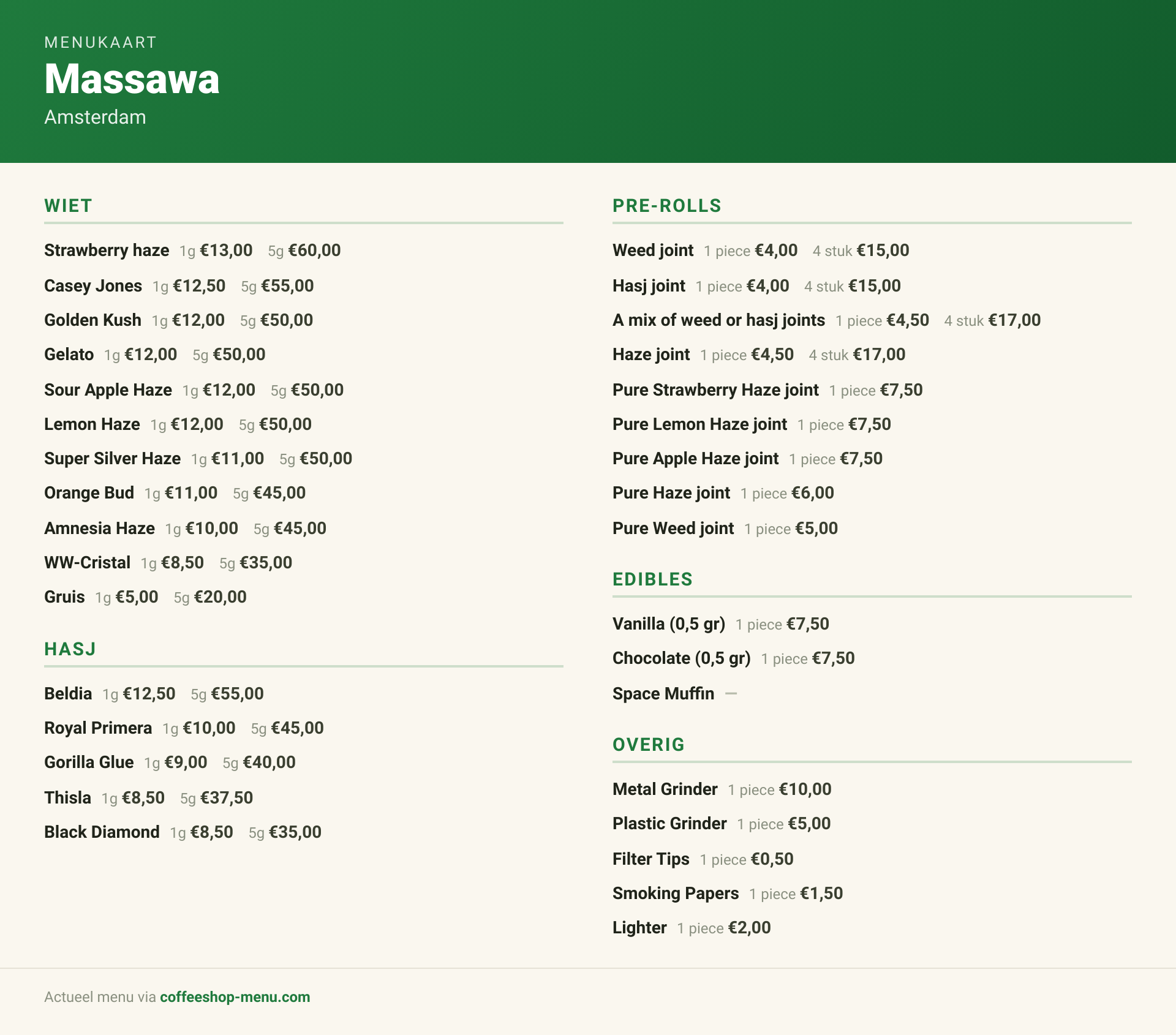Click Pure Lemon Haze joint name
This screenshot has height=1035, width=1176.
pos(699,424)
